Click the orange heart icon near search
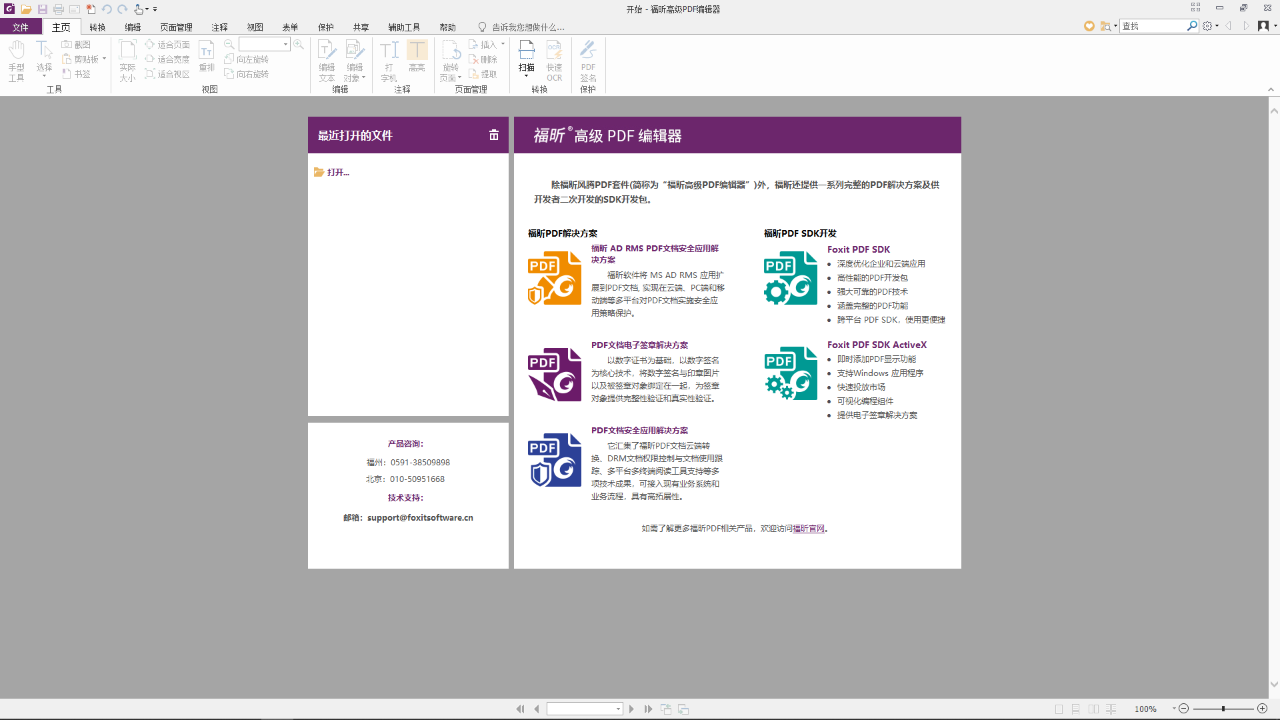1280x720 pixels. [x=1090, y=26]
